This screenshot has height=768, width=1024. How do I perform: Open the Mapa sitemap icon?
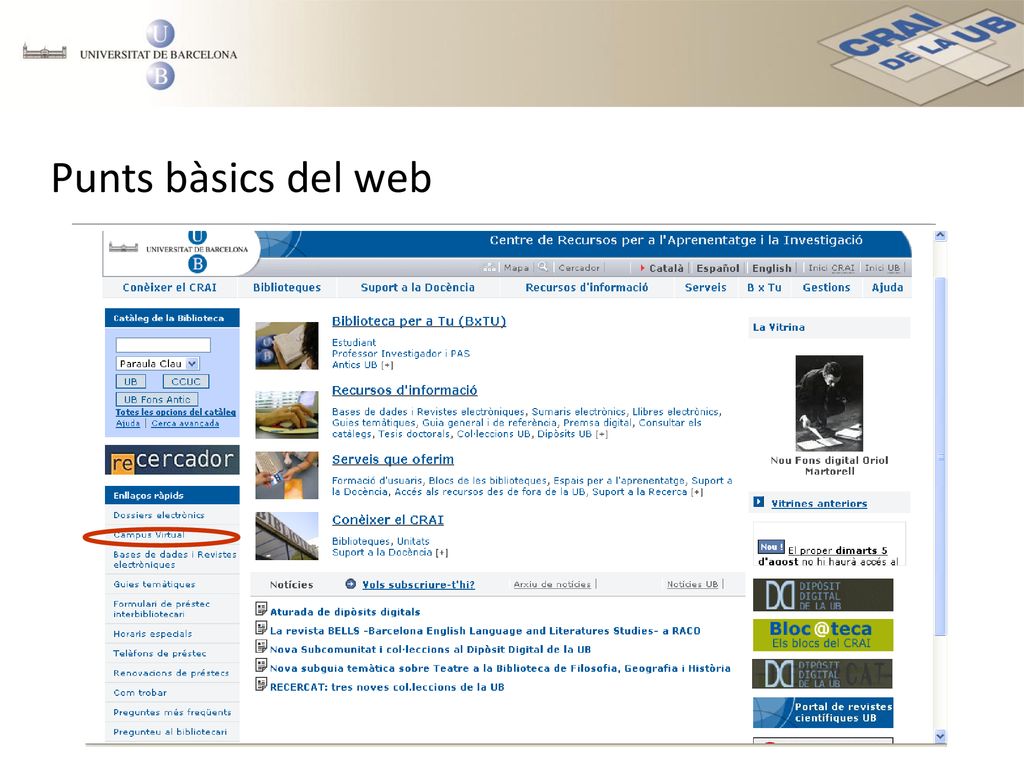tap(490, 268)
